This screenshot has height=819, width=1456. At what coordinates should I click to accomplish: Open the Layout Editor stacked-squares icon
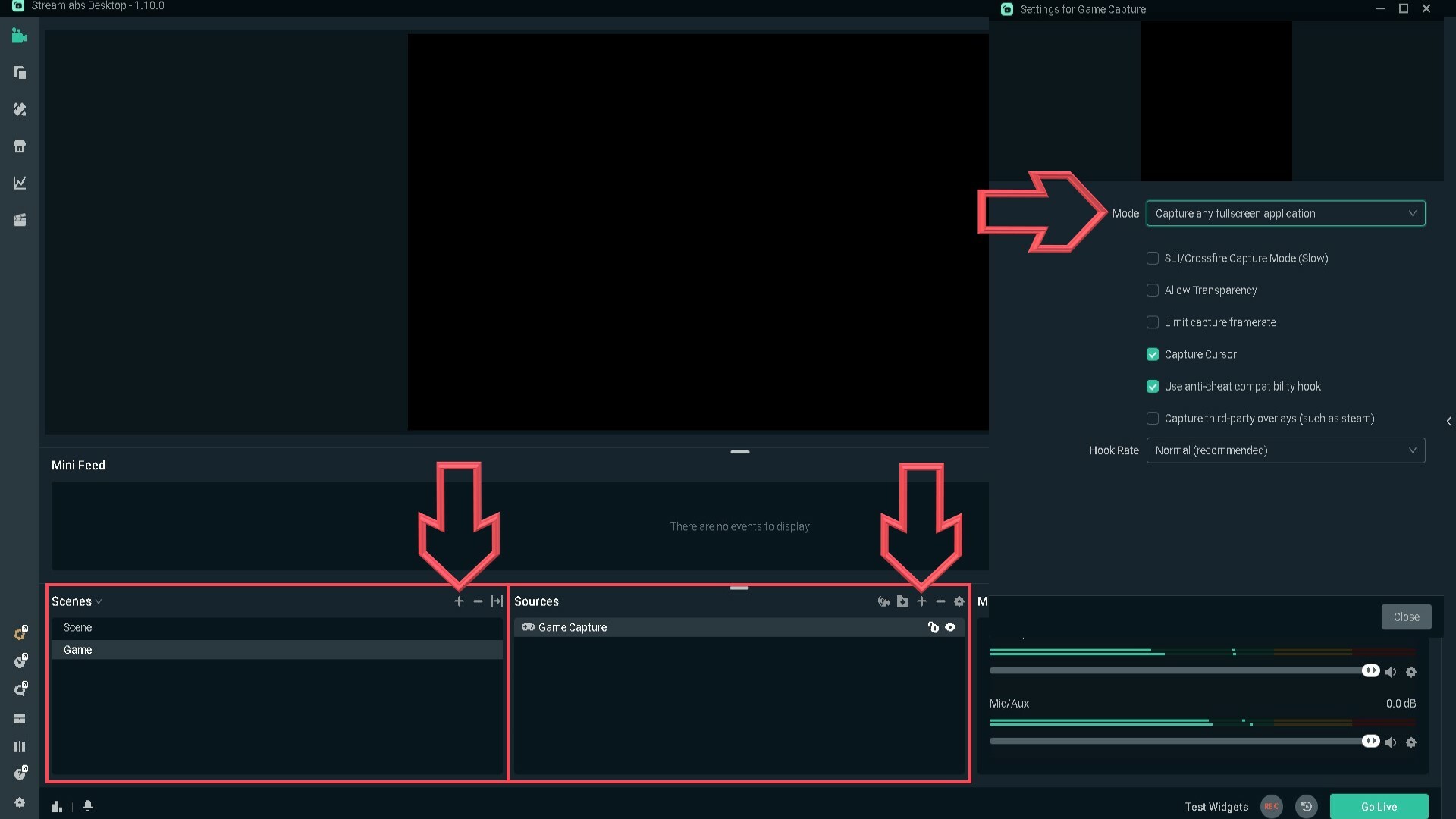(20, 72)
